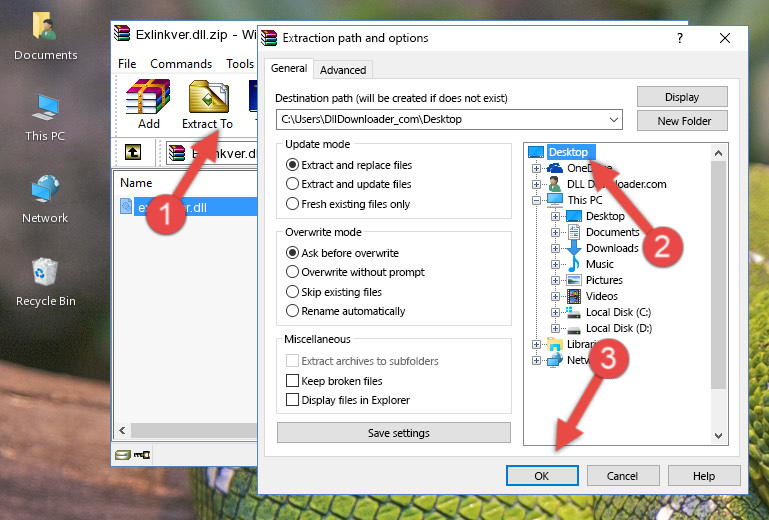
Task: Click the New Folder button
Action: pyautogui.click(x=682, y=121)
